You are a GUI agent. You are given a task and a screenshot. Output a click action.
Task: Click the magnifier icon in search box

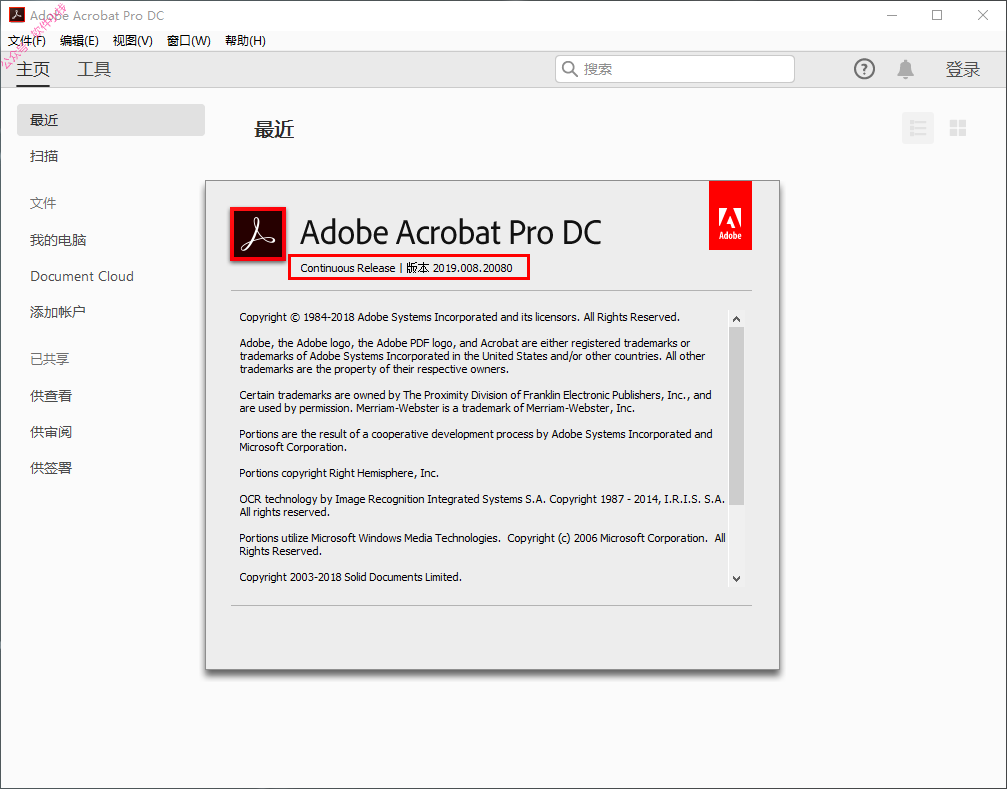point(570,69)
